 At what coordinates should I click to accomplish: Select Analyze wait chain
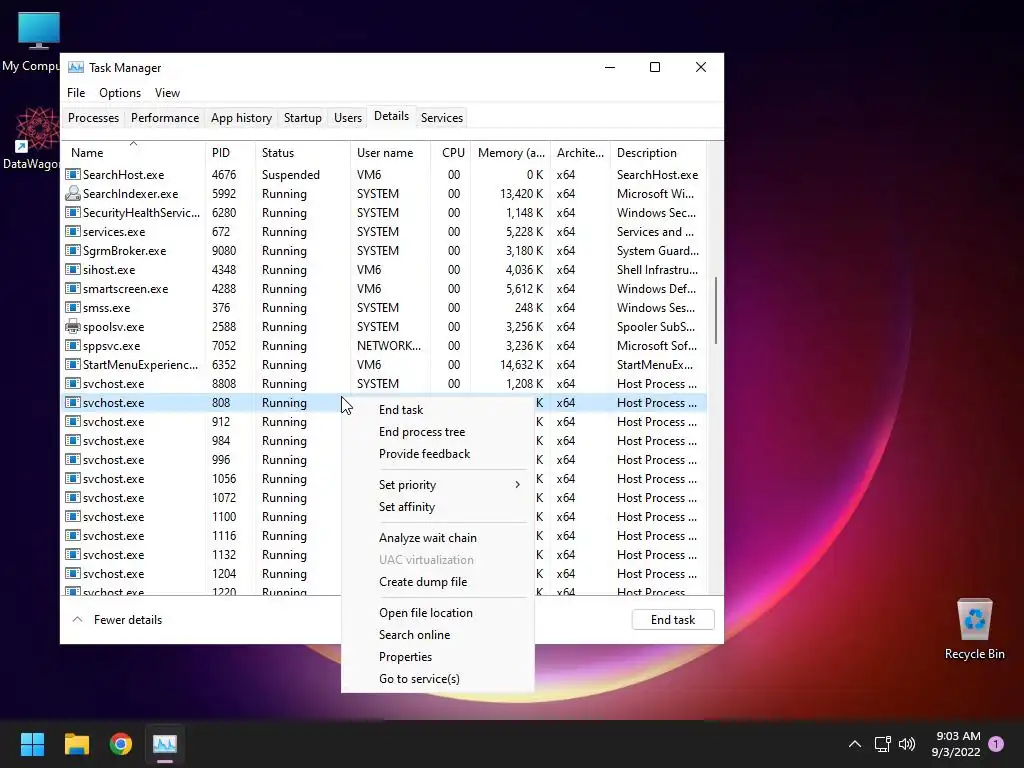pos(438,537)
